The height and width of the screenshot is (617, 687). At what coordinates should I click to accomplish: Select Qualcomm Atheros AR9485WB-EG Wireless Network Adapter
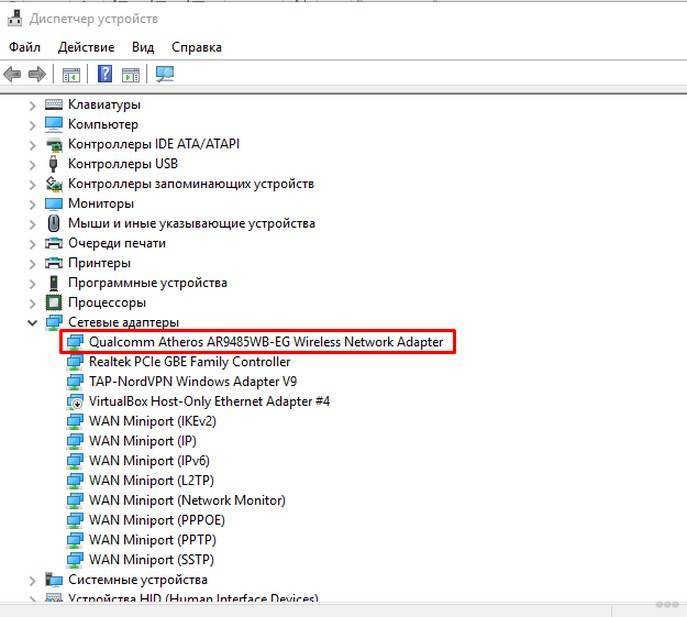point(266,342)
